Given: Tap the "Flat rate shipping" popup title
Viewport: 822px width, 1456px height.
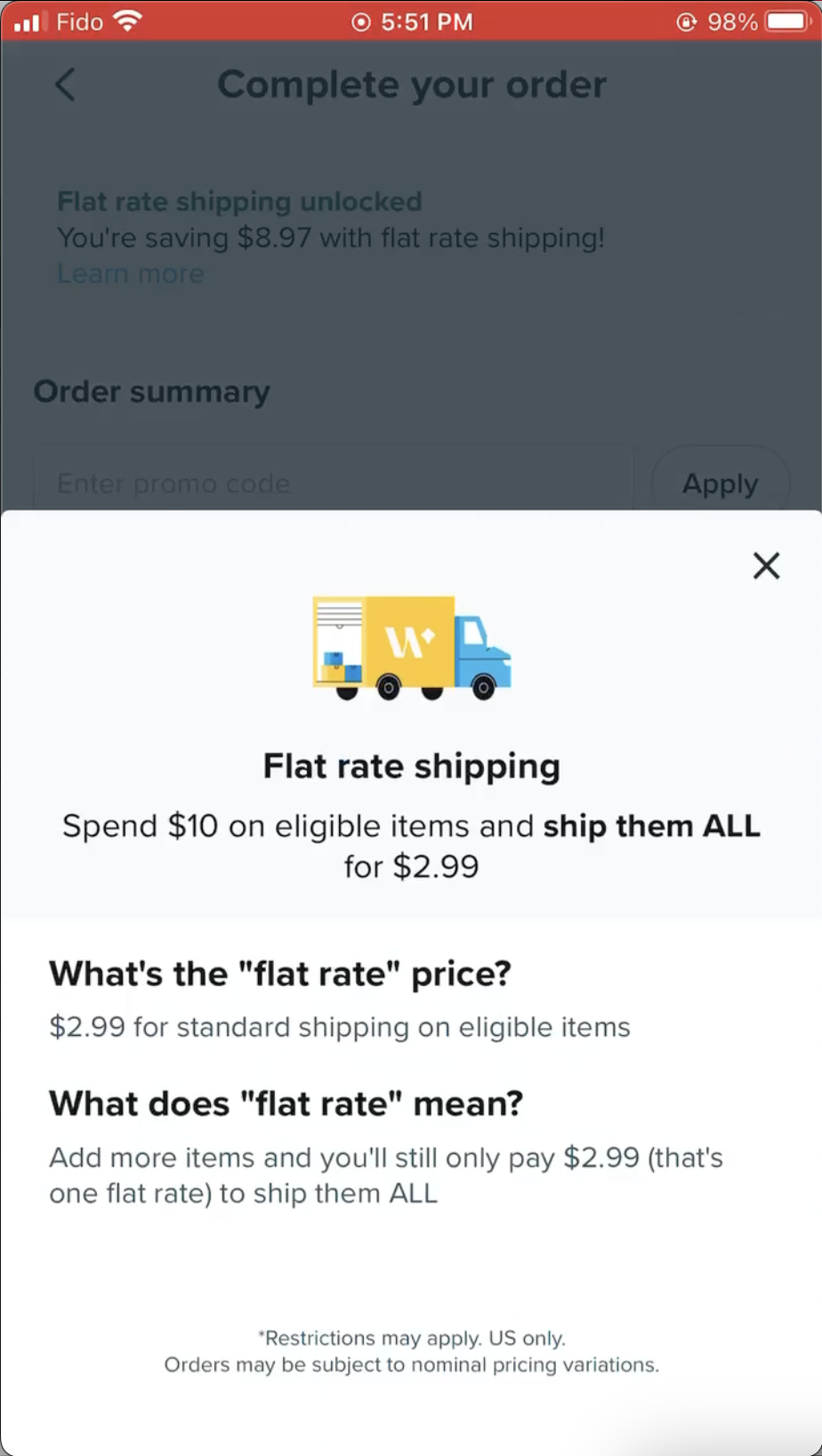Looking at the screenshot, I should tap(412, 766).
